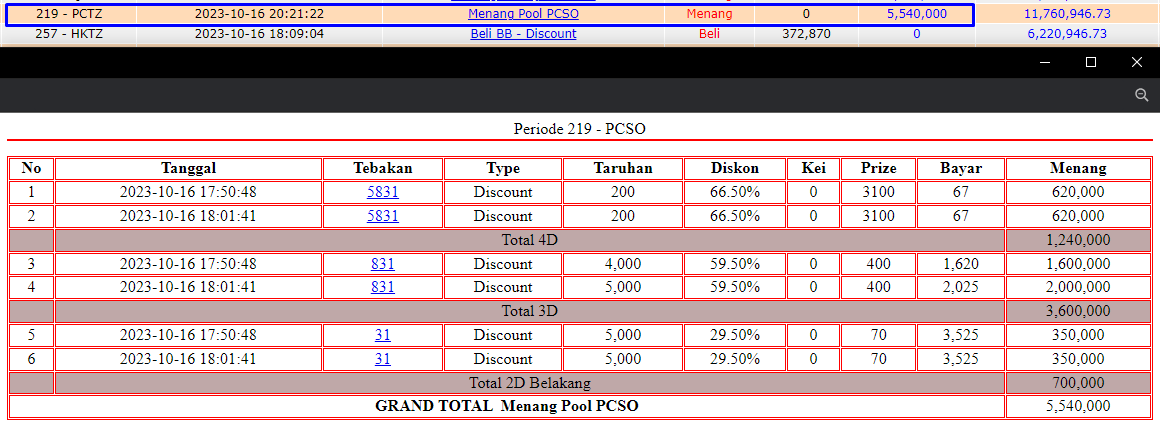Screen dimensions: 1160x430
Task: Click the Total 3D subtotal row label
Action: (x=529, y=312)
